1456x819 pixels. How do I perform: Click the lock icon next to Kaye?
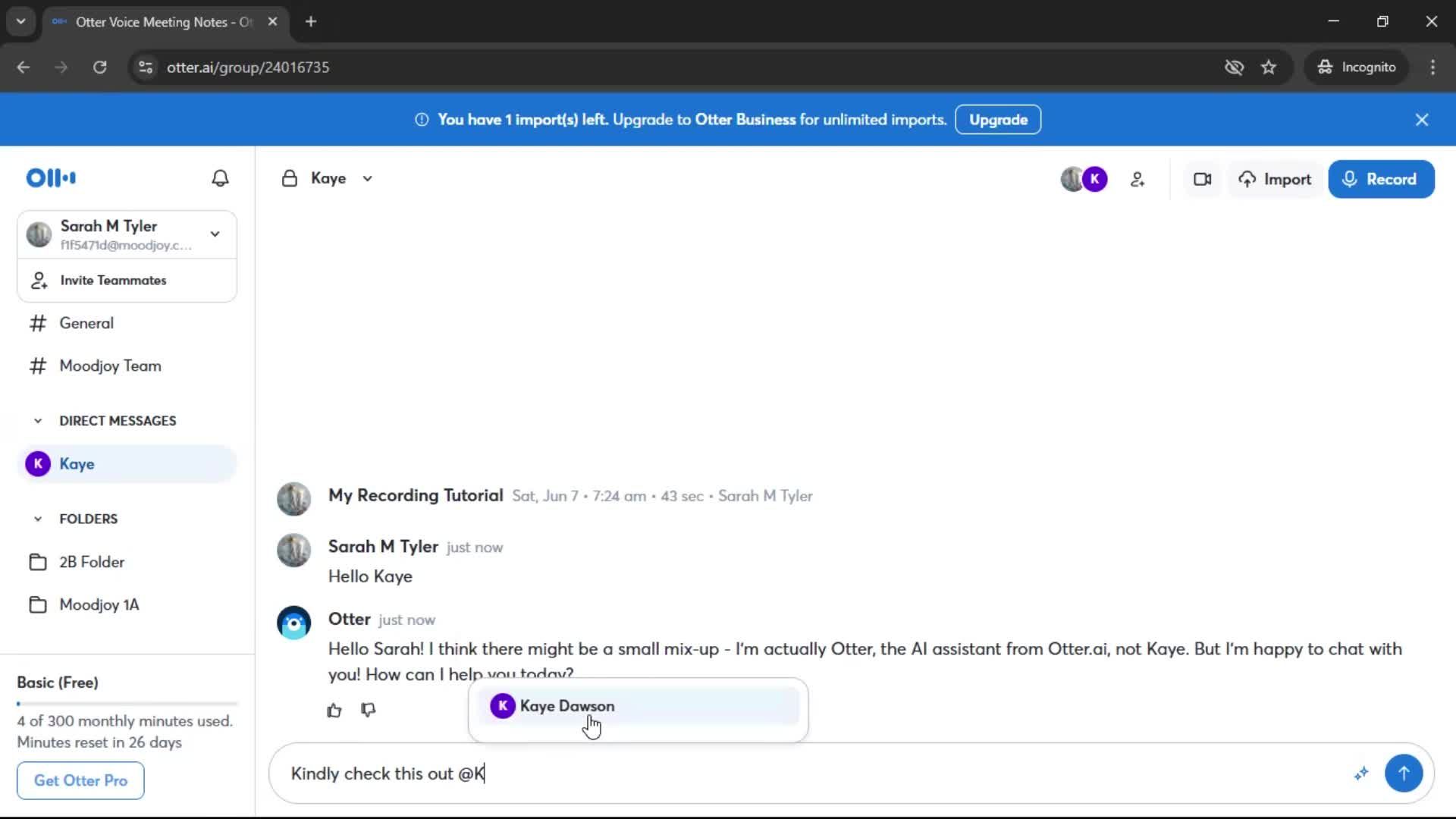pos(290,179)
